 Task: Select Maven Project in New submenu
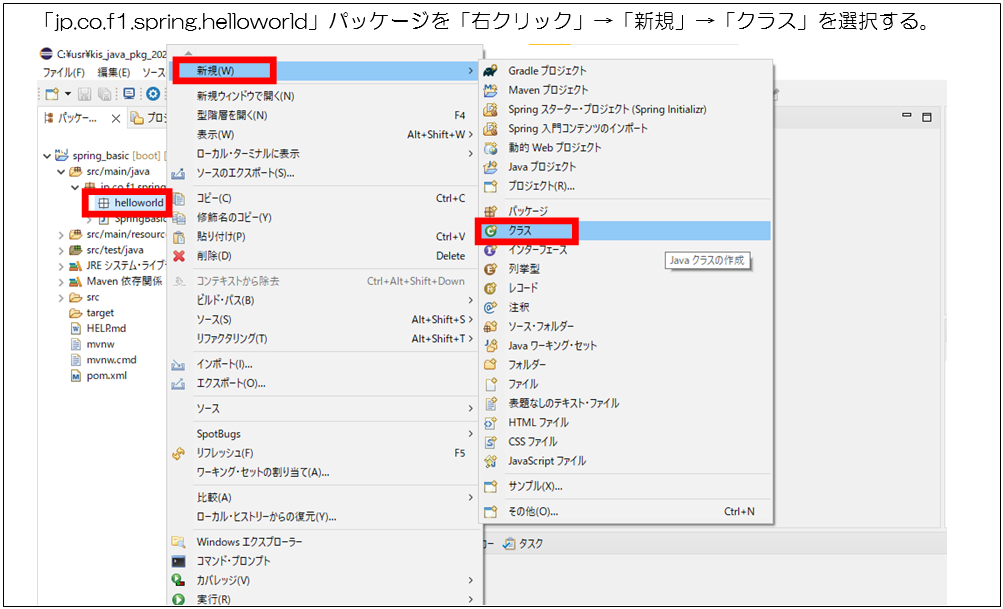pos(549,90)
